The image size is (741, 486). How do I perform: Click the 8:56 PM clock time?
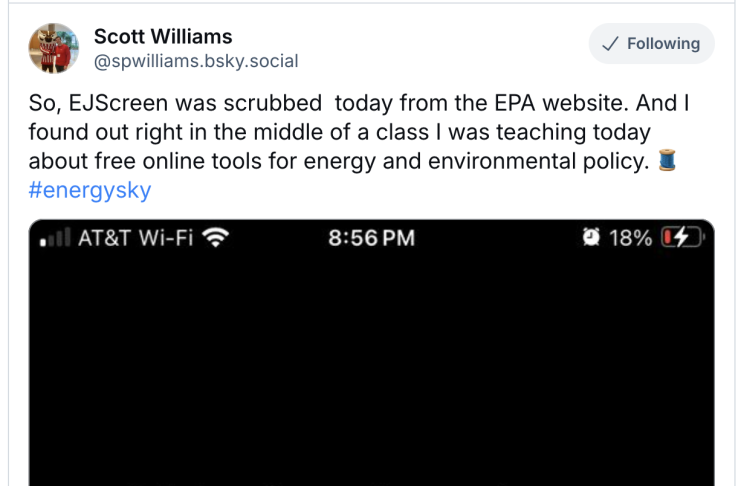[x=371, y=239]
